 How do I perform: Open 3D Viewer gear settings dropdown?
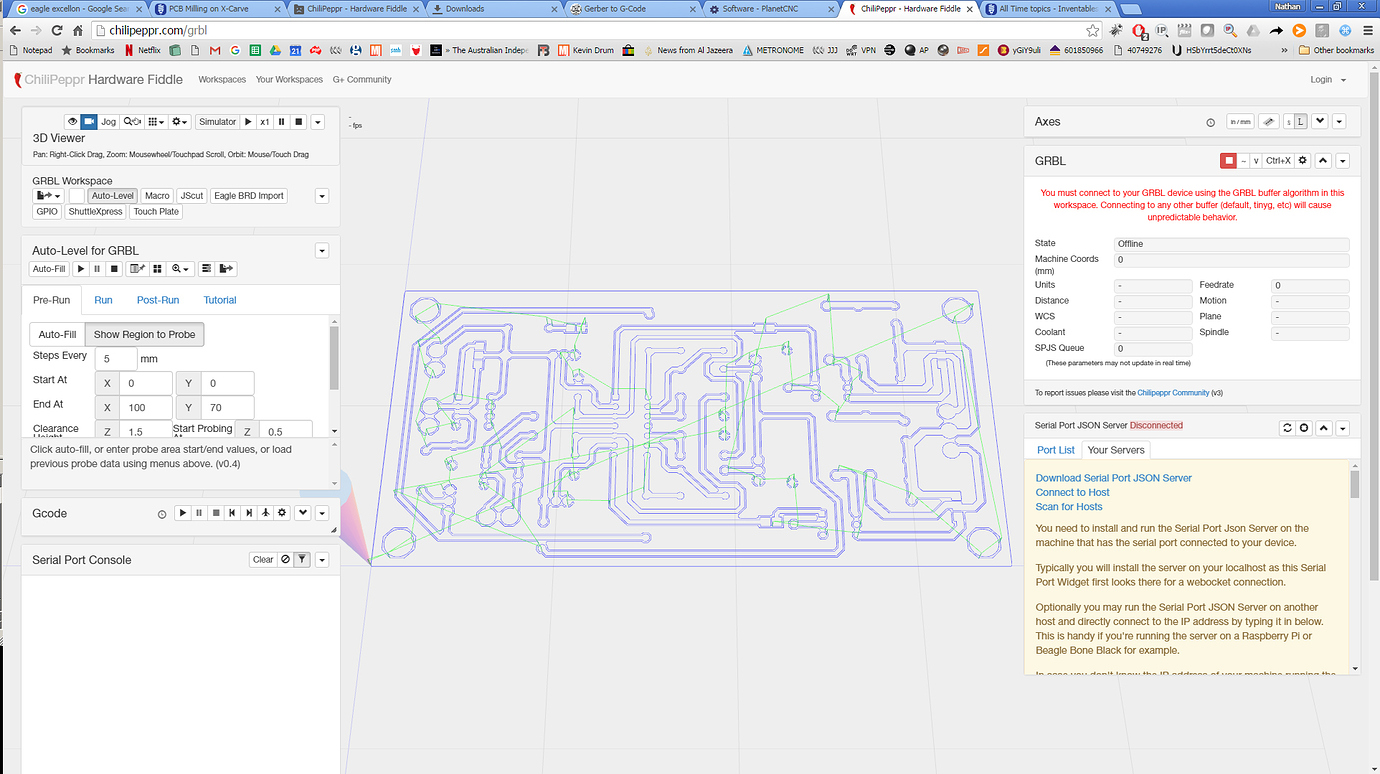click(x=180, y=122)
